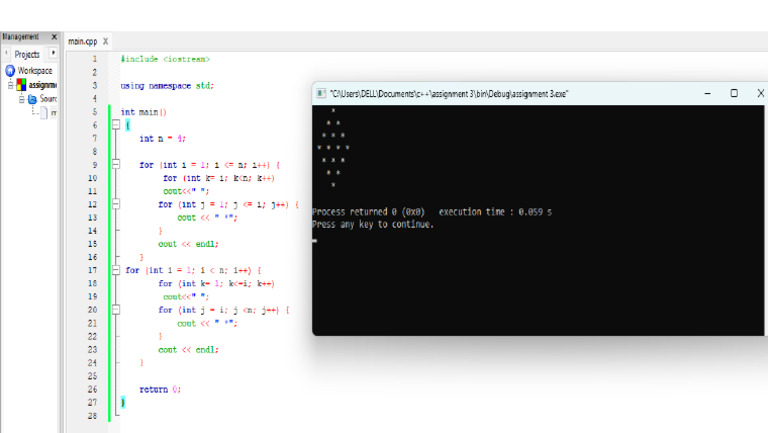Collapse the Sources folder branch
This screenshot has width=768, height=433.
pos(22,99)
